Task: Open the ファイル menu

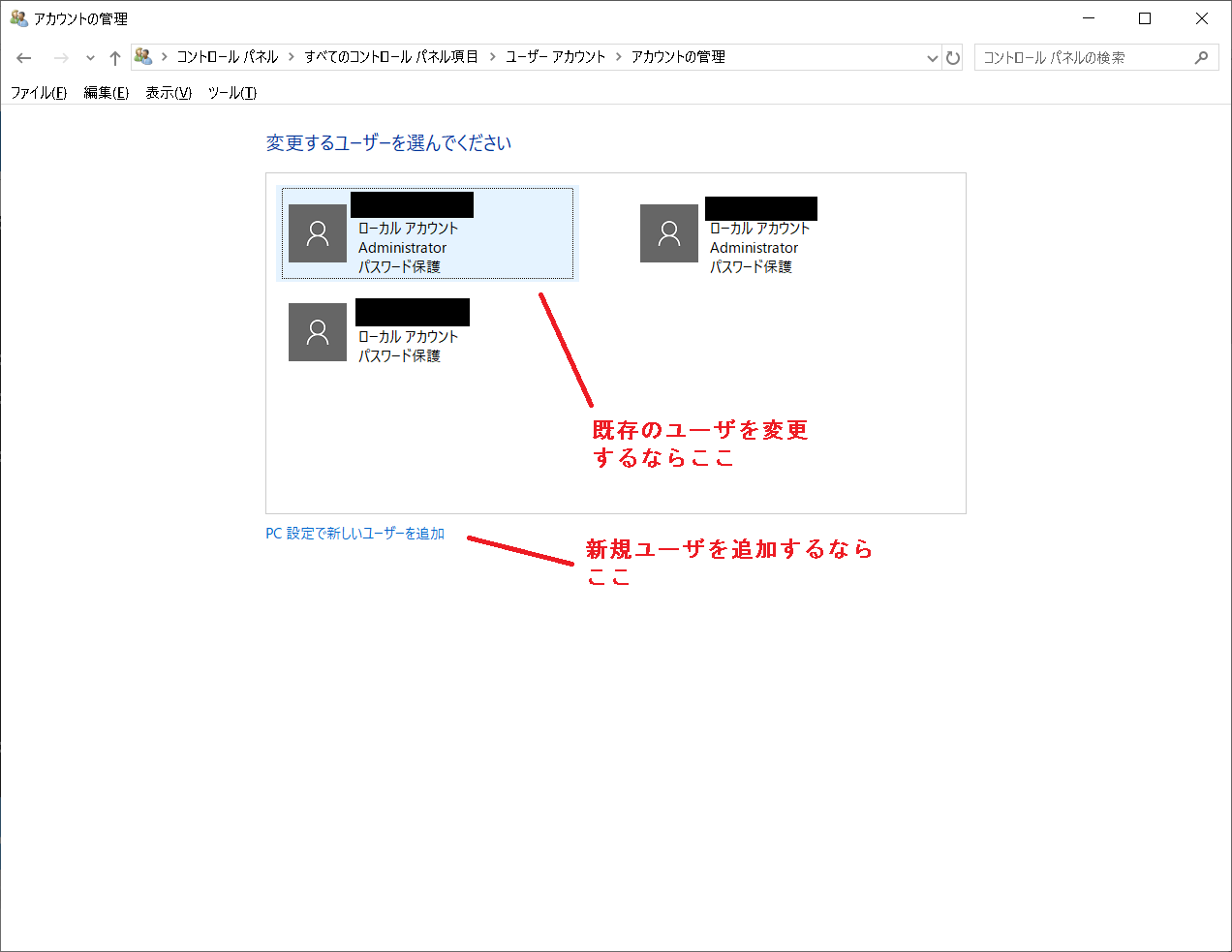Action: [38, 93]
